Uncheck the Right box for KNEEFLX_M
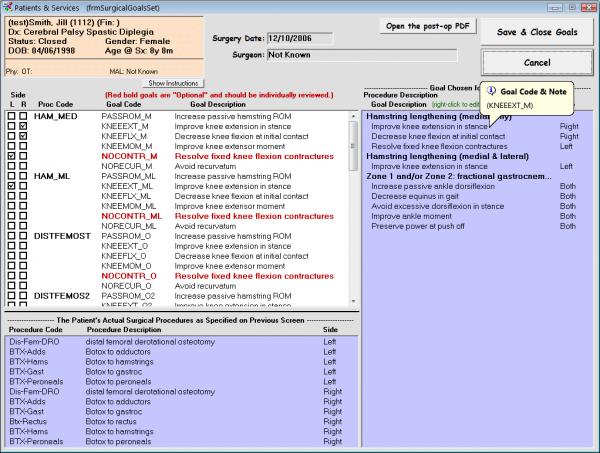This screenshot has width=600, height=453. pyautogui.click(x=23, y=136)
